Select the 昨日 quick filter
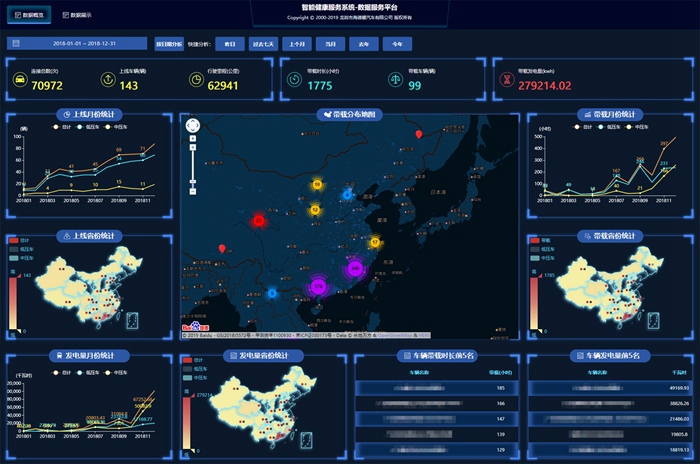 [x=230, y=44]
